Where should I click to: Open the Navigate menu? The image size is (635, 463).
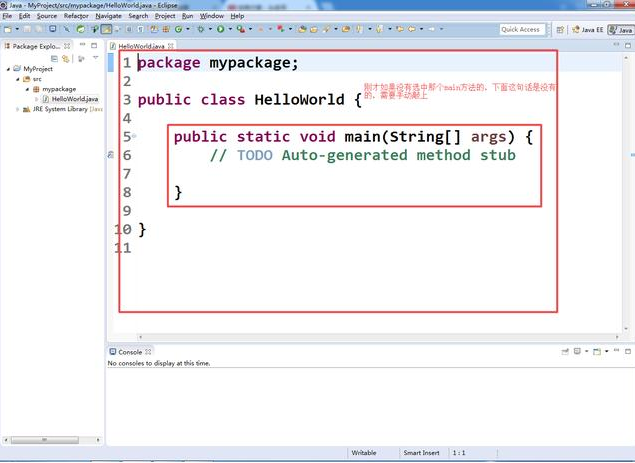[x=108, y=16]
